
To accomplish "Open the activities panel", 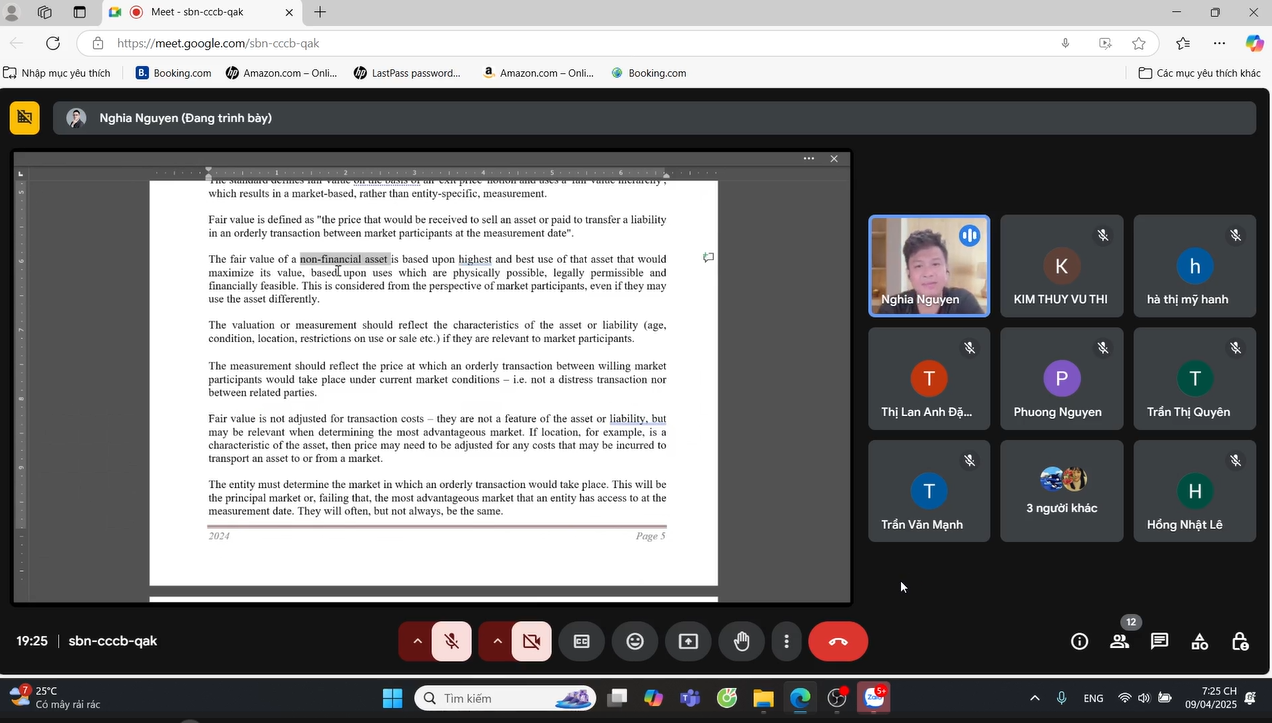I will pos(1199,641).
